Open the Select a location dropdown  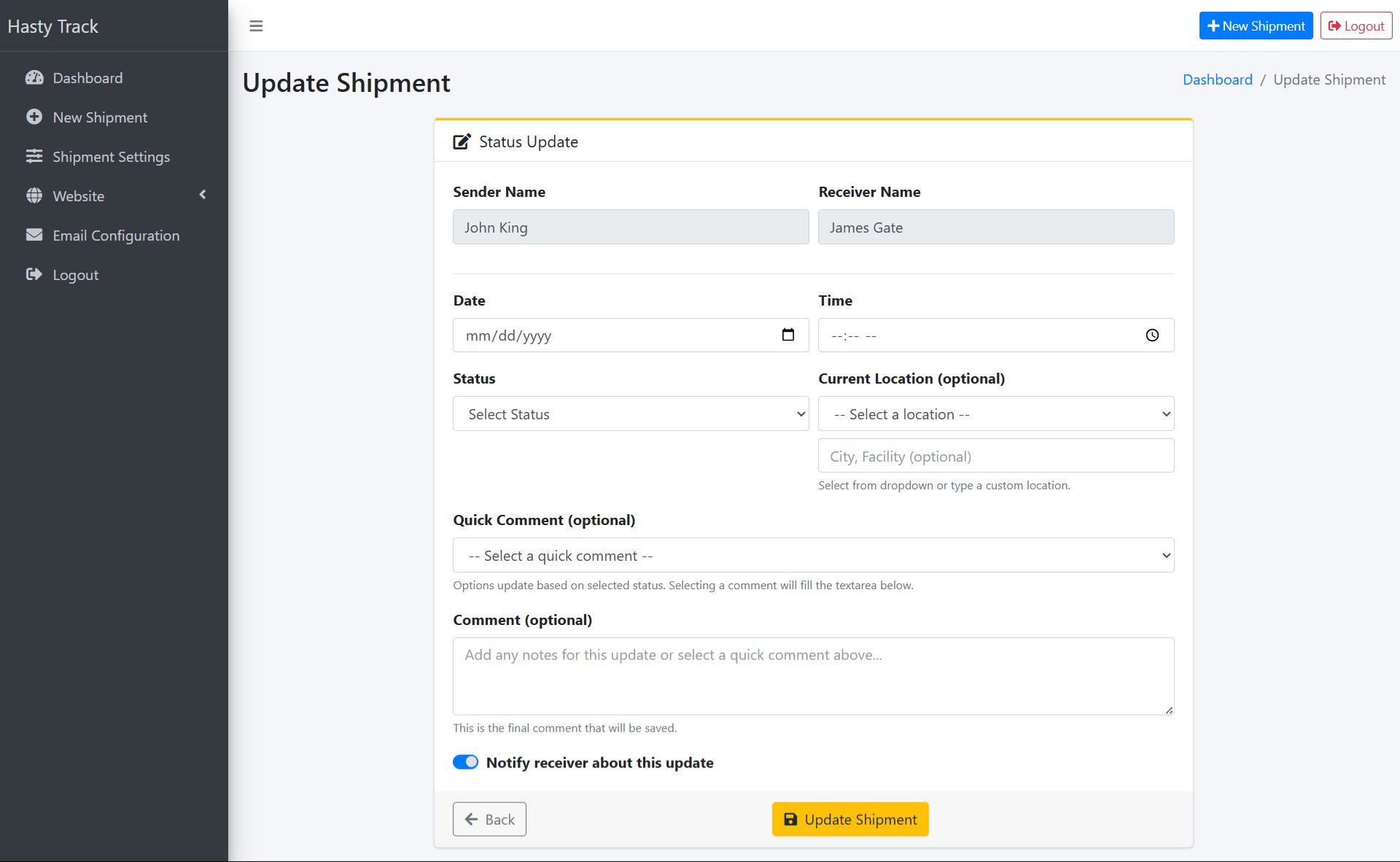point(995,413)
